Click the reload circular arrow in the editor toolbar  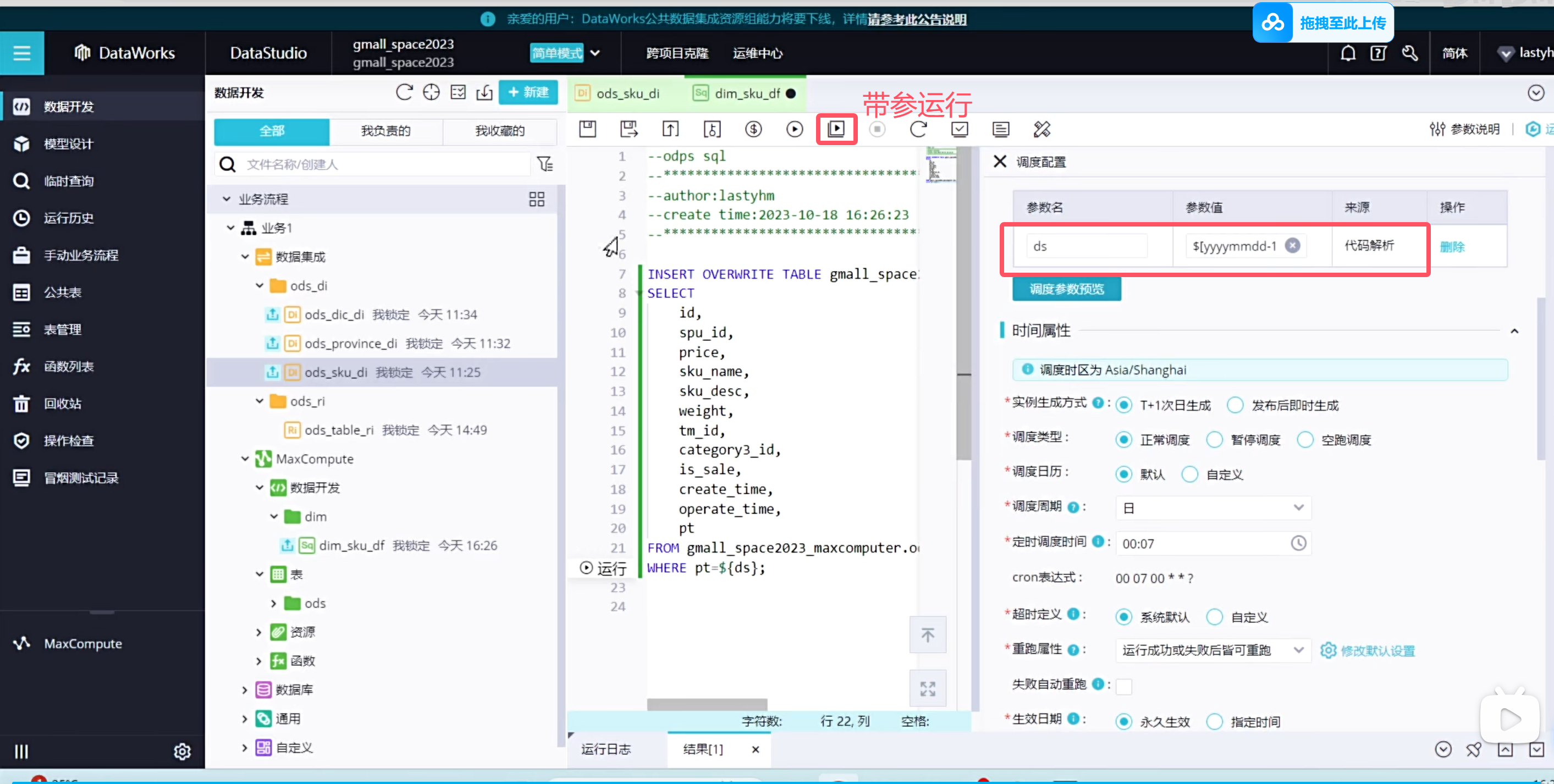[918, 129]
